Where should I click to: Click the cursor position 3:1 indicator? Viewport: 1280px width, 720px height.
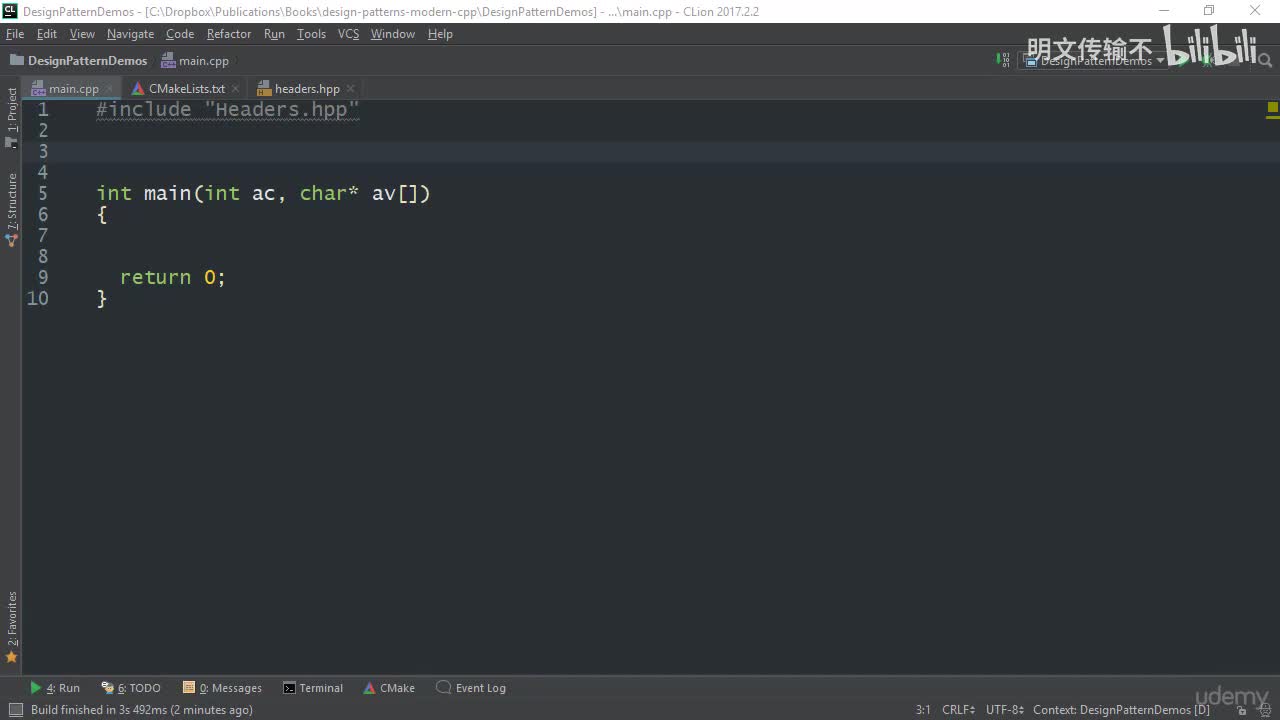point(923,710)
